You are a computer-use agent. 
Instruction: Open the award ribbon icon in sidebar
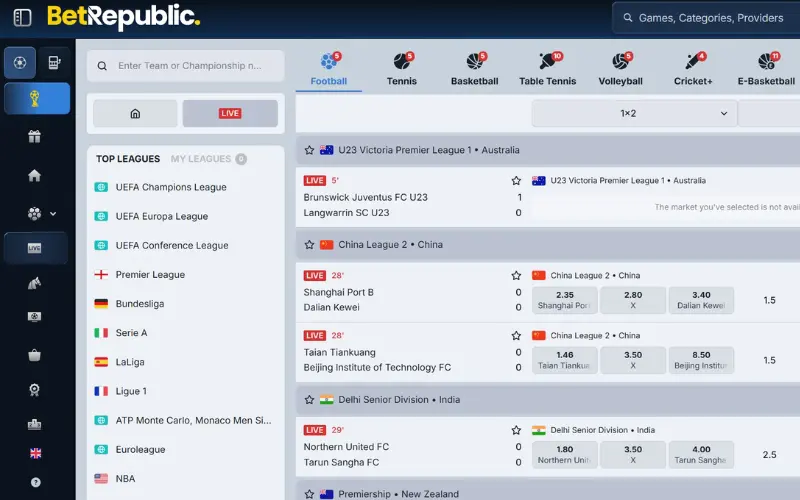tap(34, 390)
